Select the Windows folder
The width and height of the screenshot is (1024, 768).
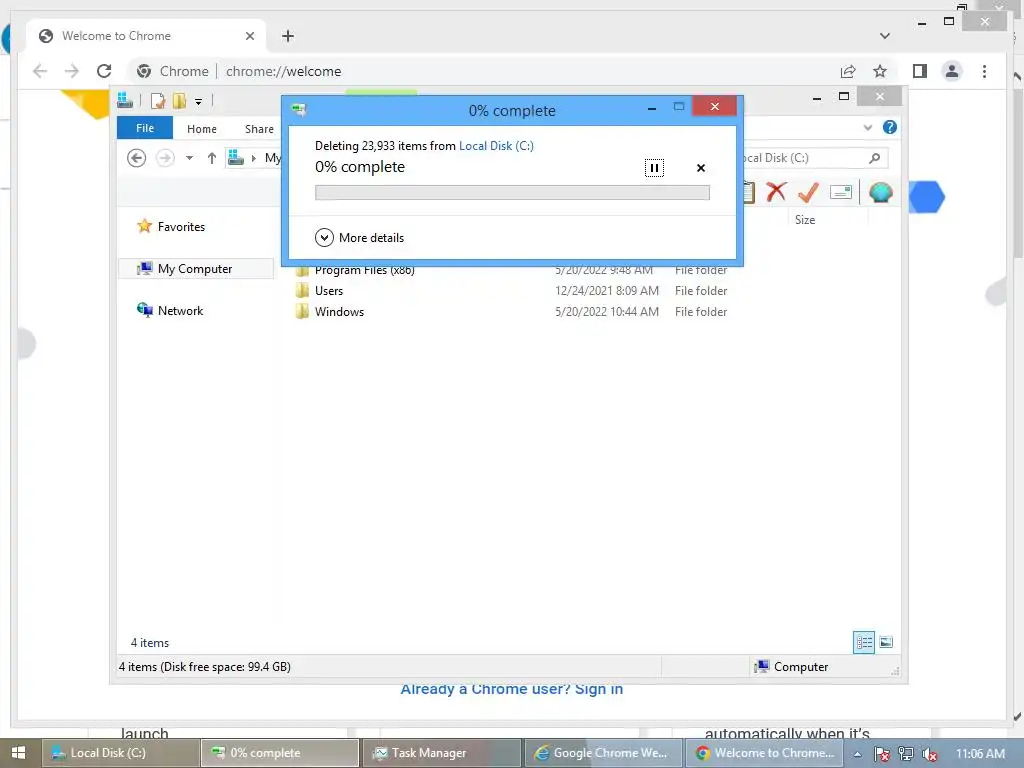click(339, 312)
